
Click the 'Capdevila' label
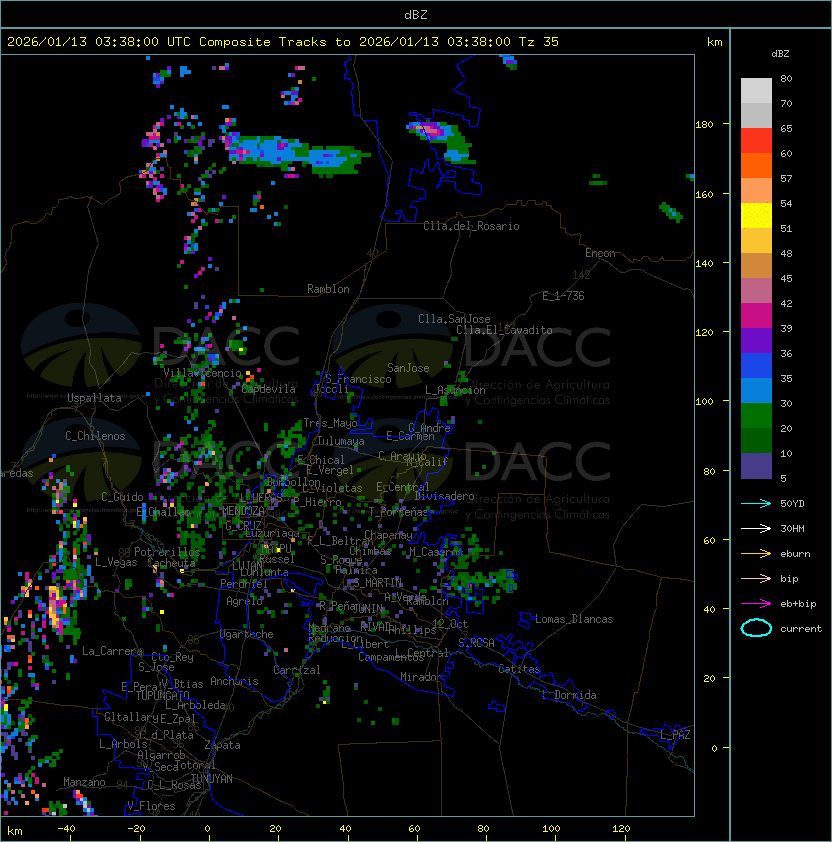pyautogui.click(x=269, y=389)
